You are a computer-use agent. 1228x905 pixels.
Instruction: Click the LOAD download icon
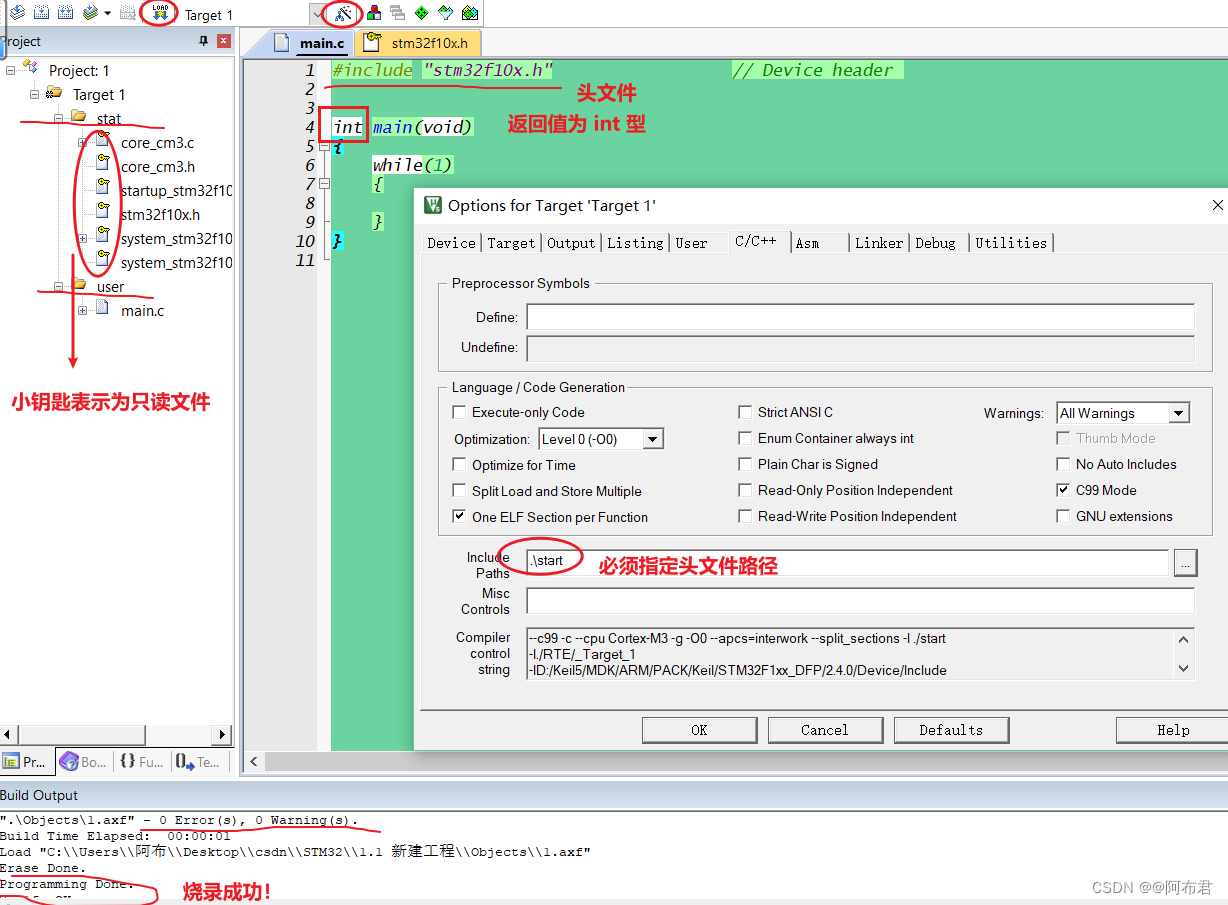pos(159,13)
